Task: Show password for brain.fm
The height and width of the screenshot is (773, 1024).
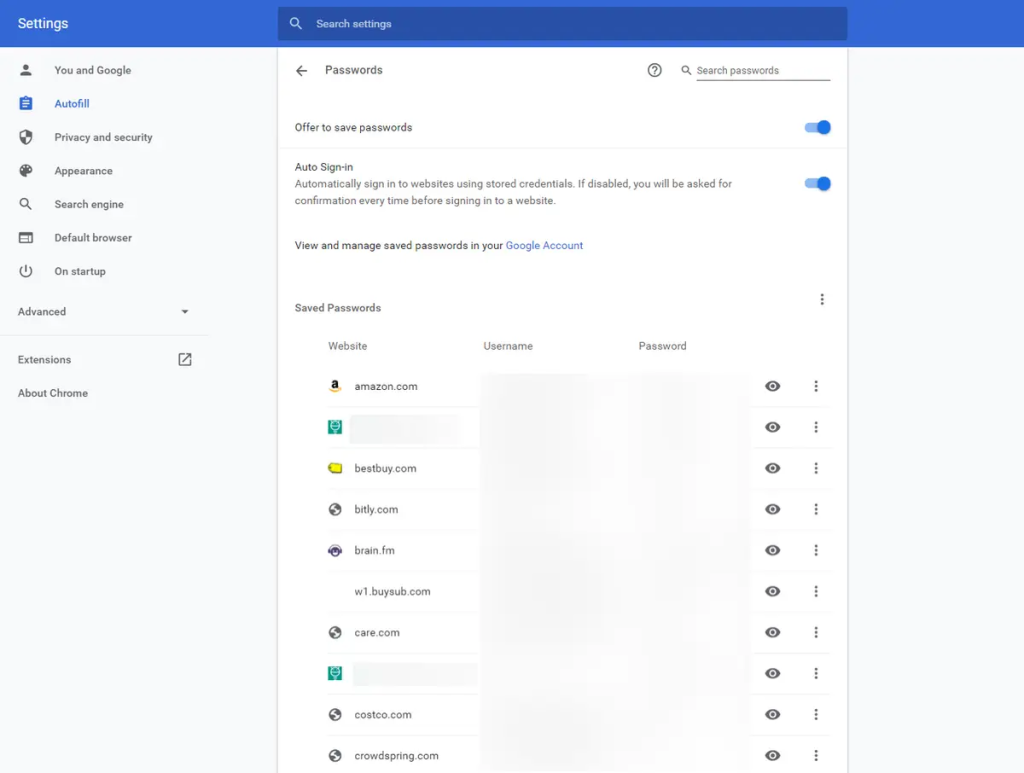Action: (x=773, y=550)
